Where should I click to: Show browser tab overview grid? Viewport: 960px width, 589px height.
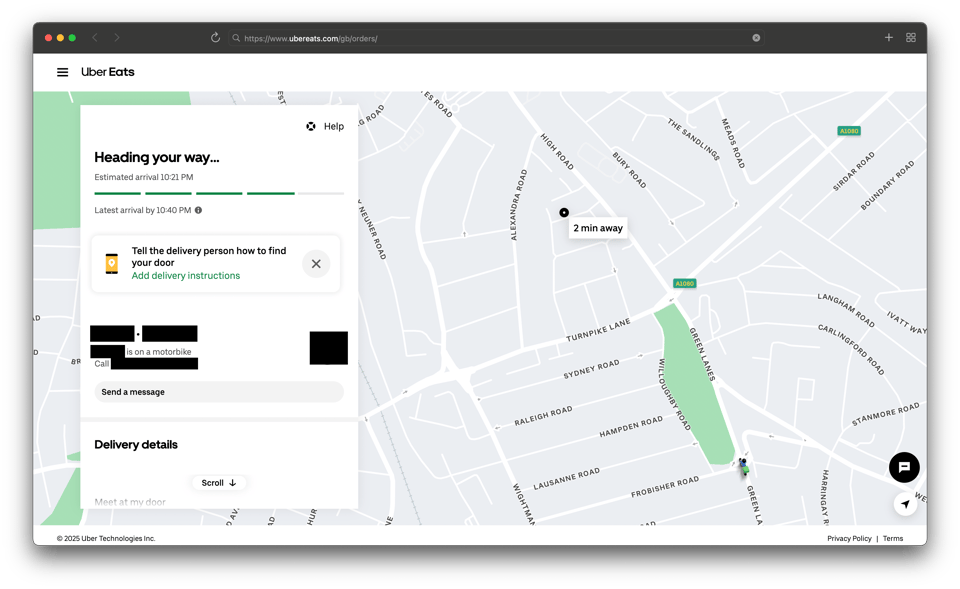coord(911,38)
